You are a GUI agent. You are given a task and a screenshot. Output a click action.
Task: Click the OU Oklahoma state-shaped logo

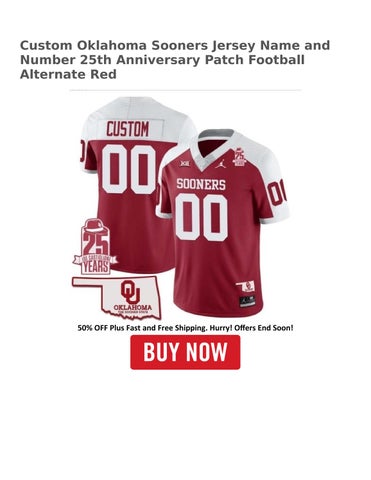pyautogui.click(x=117, y=298)
